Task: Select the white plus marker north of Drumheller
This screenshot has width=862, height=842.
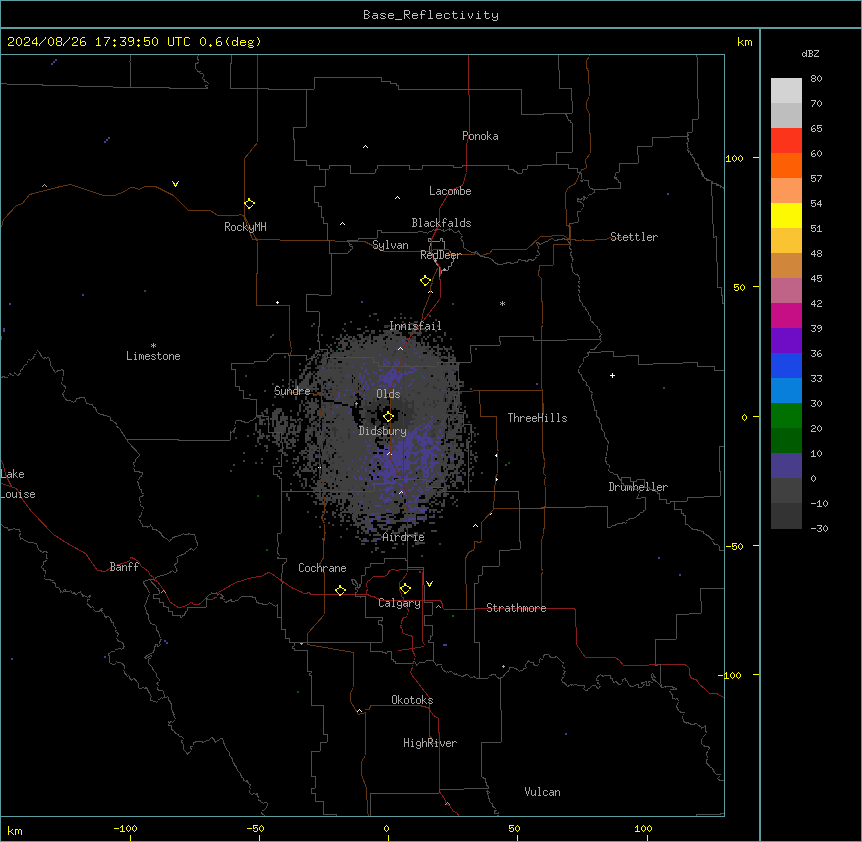Action: tap(612, 375)
